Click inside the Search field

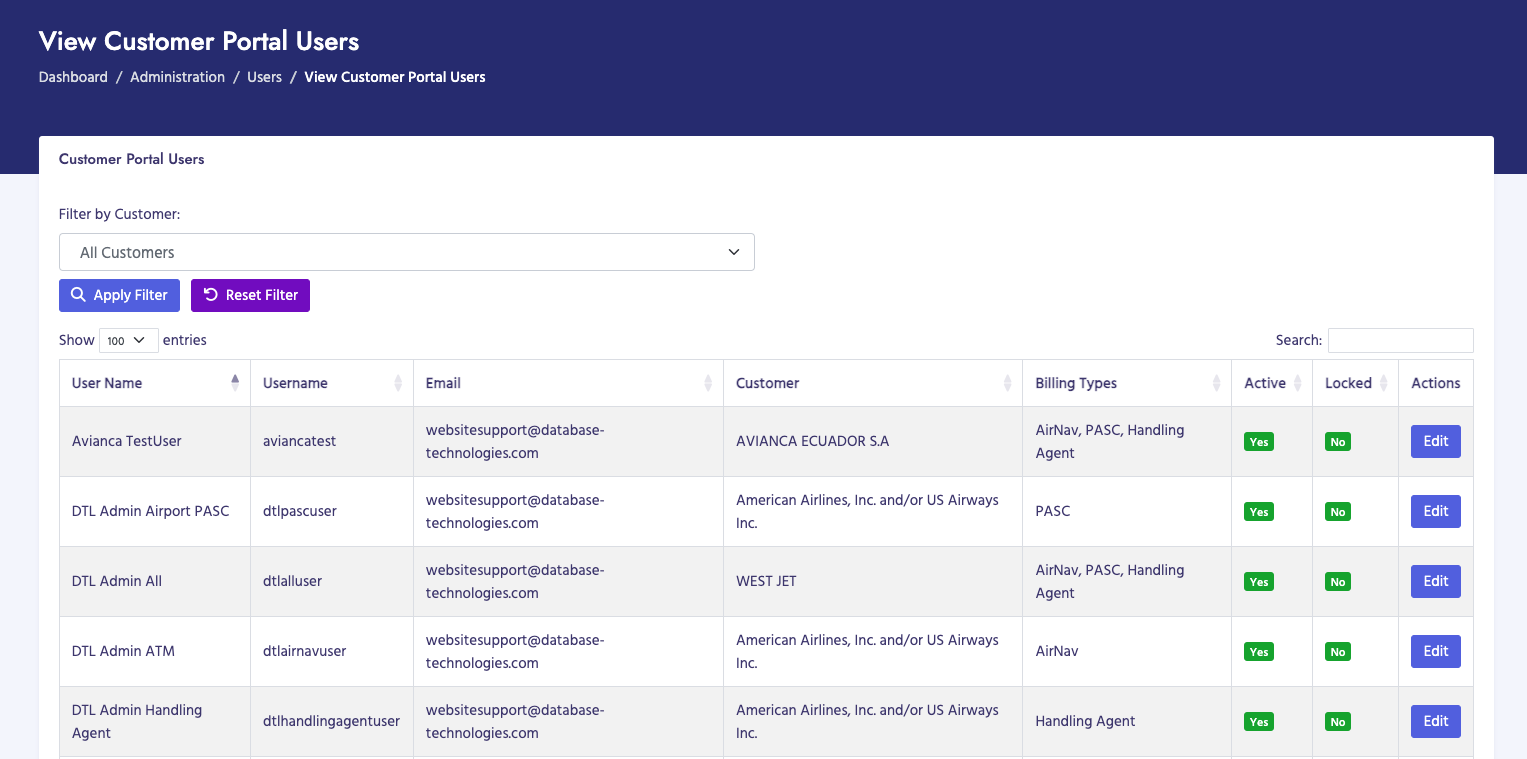(x=1400, y=340)
